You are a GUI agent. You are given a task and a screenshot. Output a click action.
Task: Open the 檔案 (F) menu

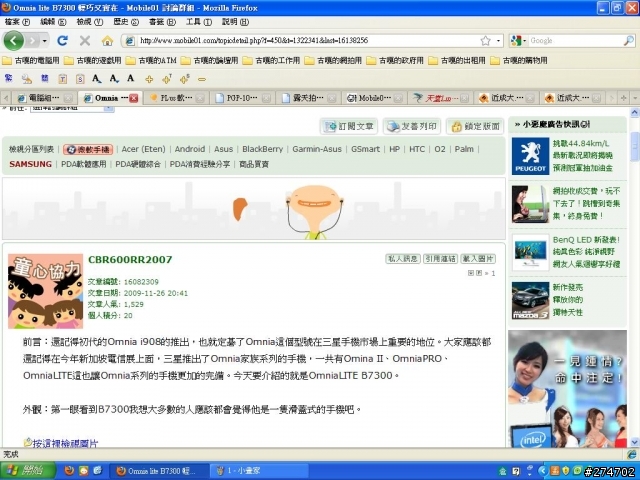pos(18,22)
